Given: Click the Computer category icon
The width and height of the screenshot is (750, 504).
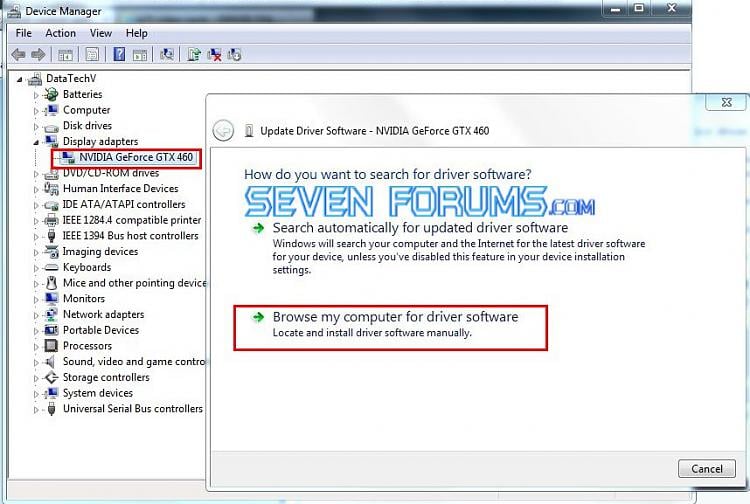Looking at the screenshot, I should click(x=51, y=110).
